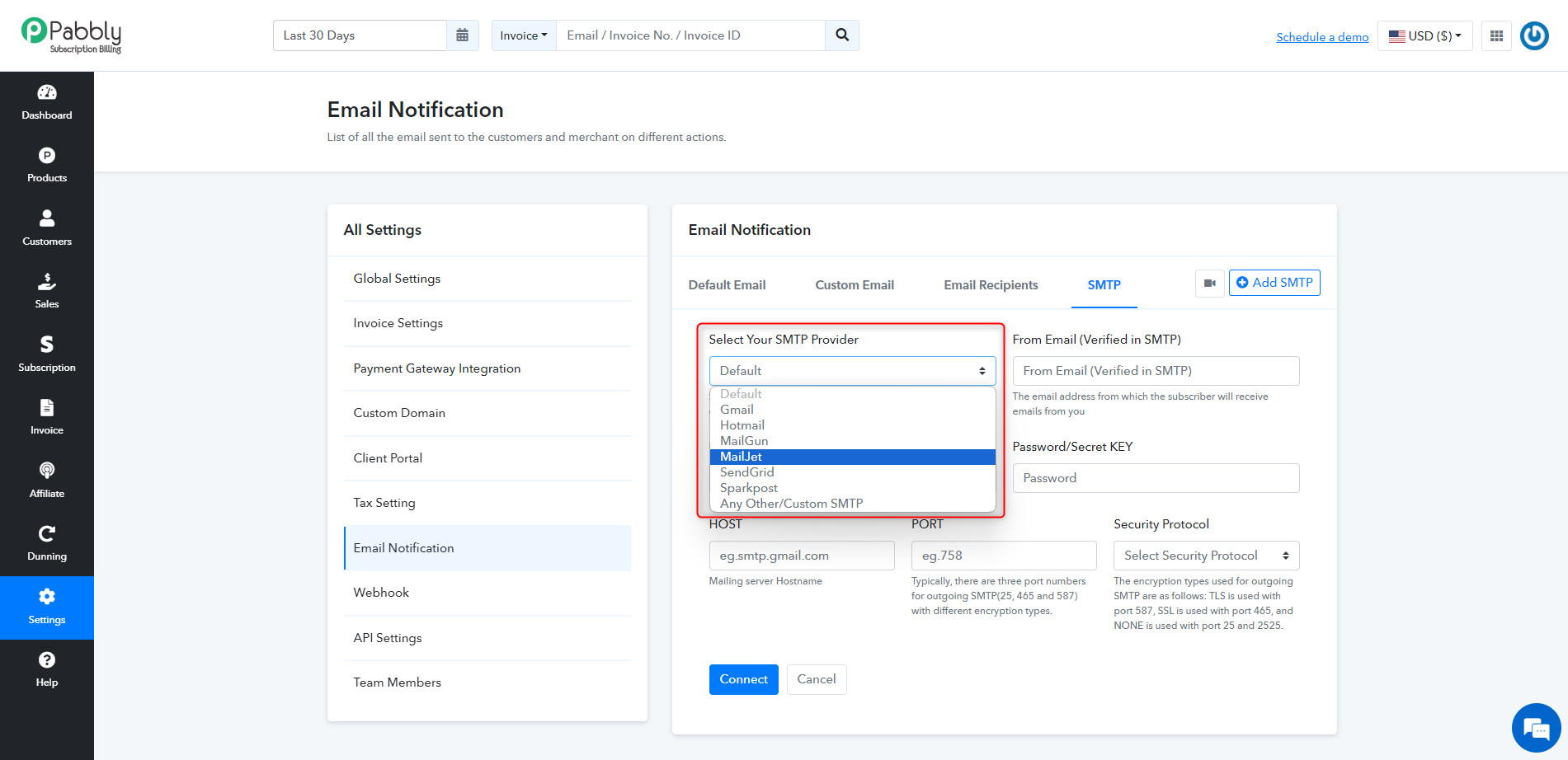Click the From Email input field

click(x=1156, y=371)
